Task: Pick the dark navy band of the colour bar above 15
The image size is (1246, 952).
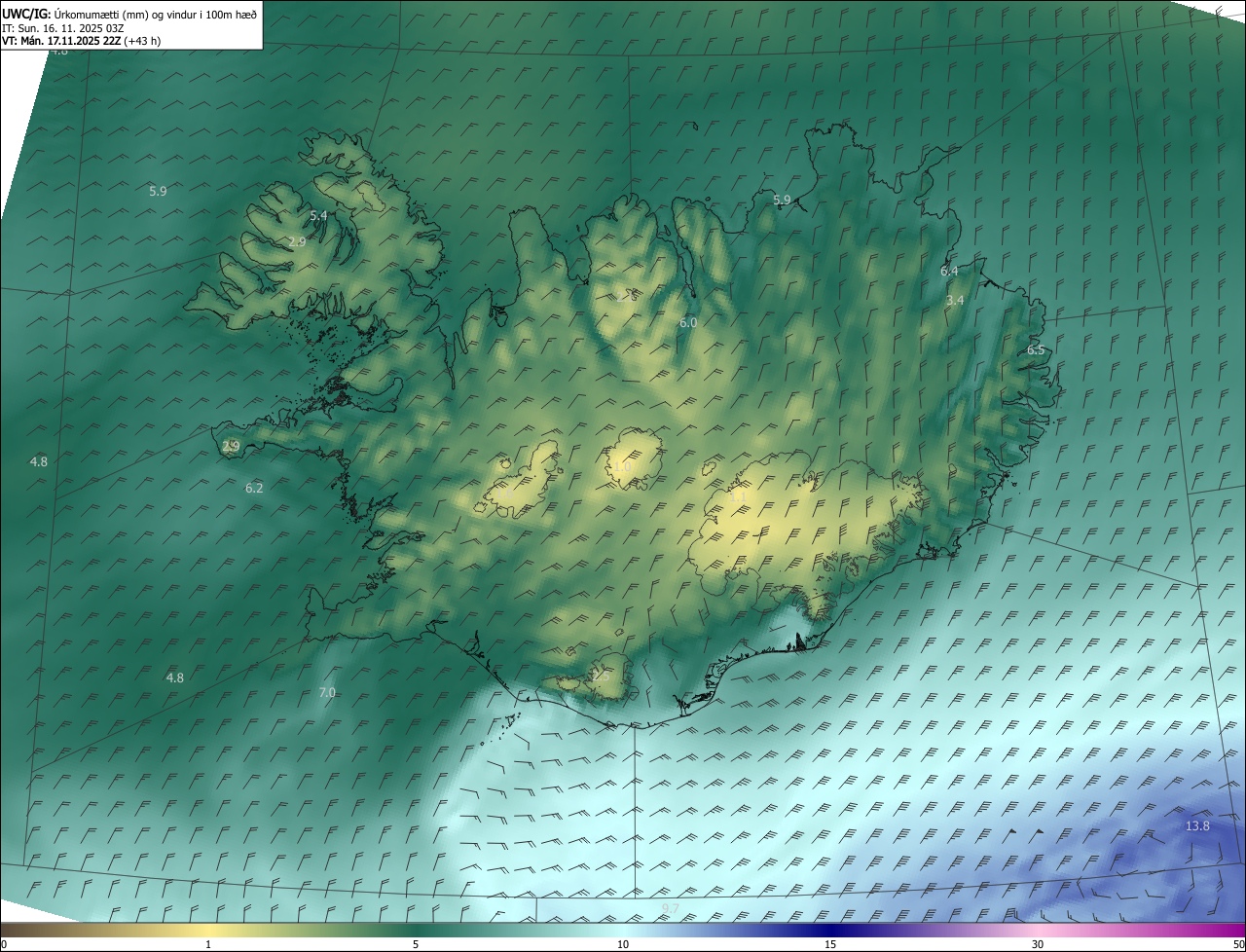Action: [x=830, y=930]
